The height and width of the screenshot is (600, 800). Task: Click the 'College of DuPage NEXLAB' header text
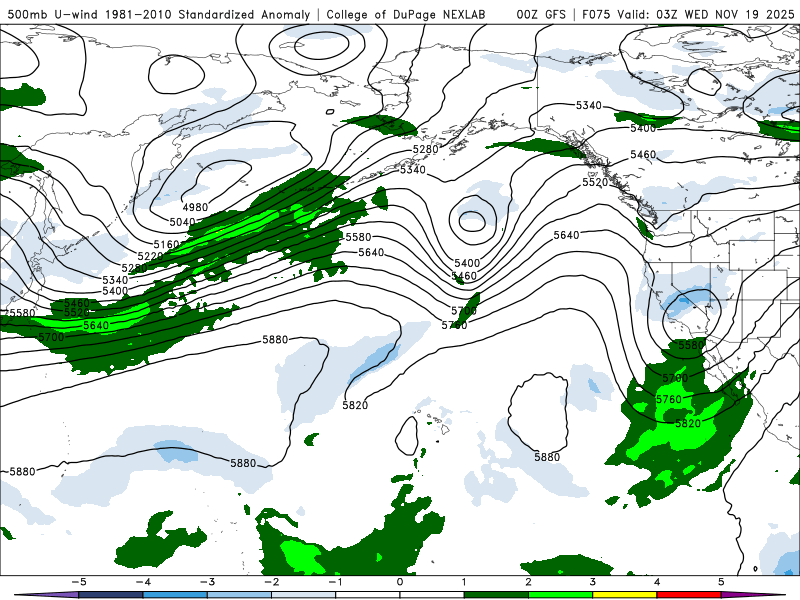(x=406, y=15)
